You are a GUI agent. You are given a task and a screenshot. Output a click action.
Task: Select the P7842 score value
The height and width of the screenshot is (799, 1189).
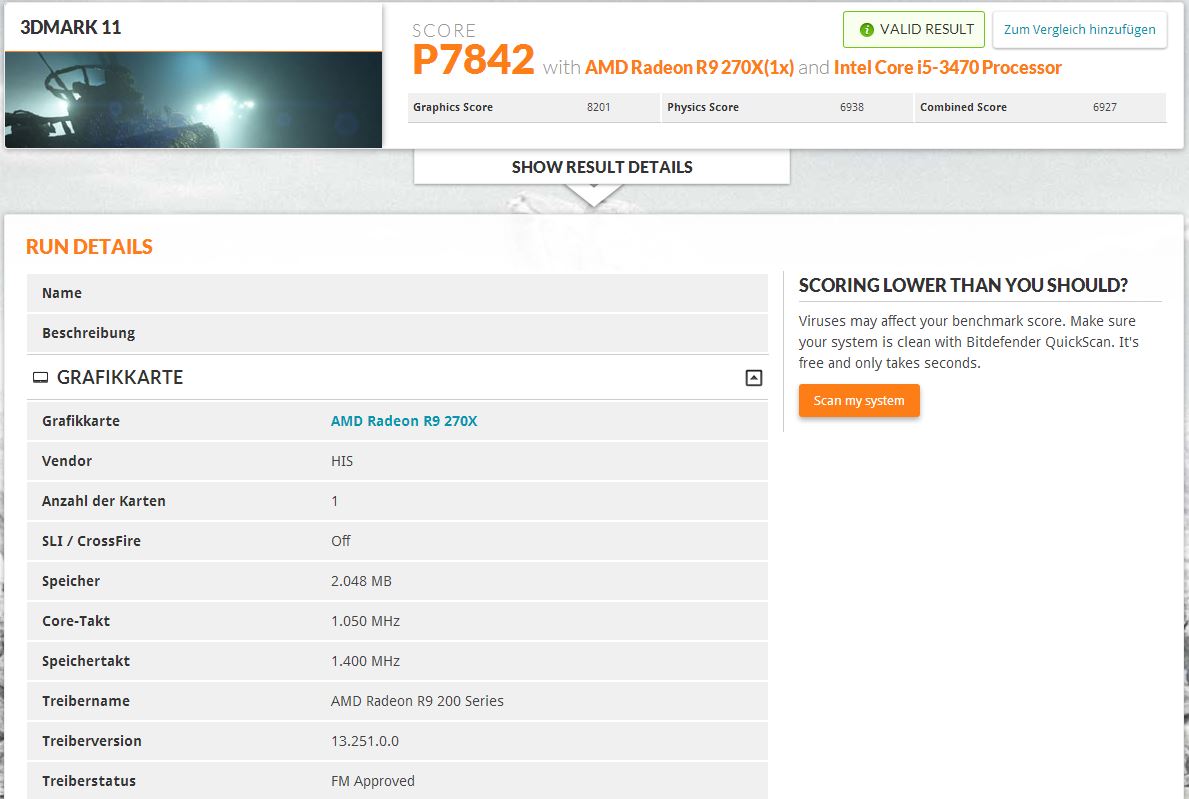(473, 60)
